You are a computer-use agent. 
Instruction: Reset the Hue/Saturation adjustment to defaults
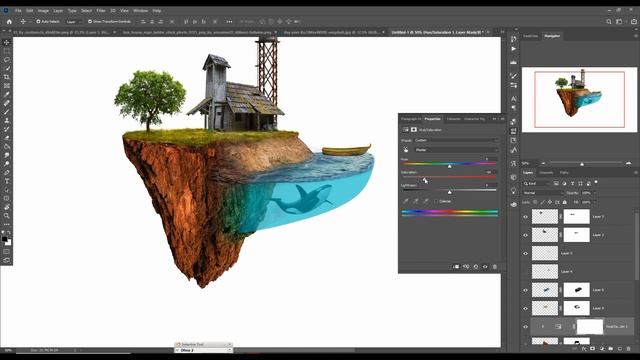pos(476,267)
